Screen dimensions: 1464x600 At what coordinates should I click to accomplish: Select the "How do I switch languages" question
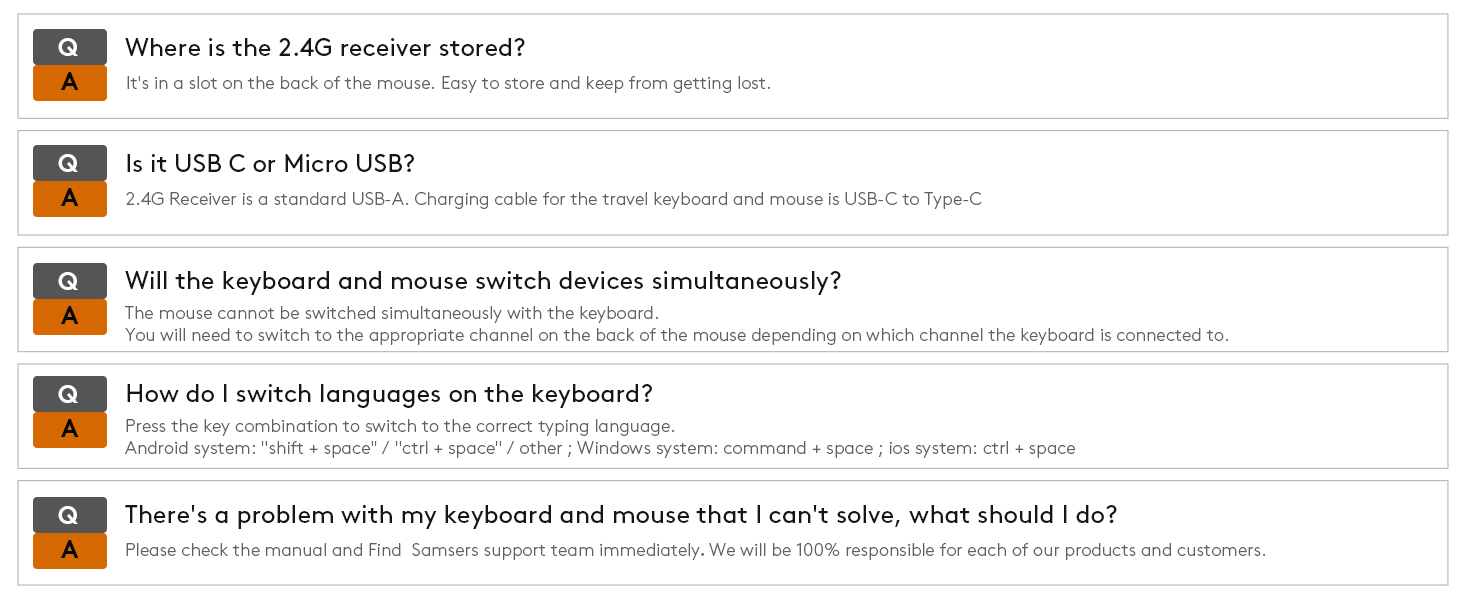pyautogui.click(x=389, y=394)
